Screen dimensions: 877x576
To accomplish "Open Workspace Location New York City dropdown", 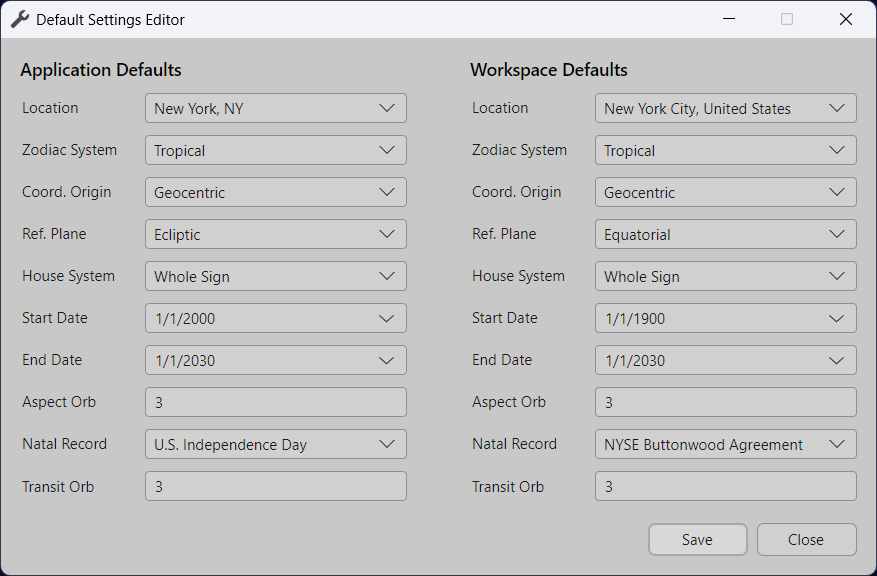I will coord(725,108).
